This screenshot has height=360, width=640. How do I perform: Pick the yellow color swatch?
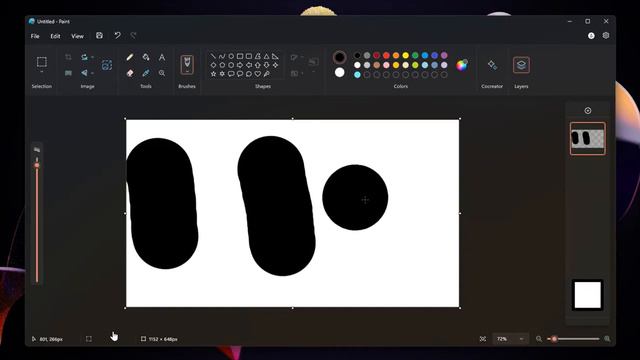pos(405,56)
